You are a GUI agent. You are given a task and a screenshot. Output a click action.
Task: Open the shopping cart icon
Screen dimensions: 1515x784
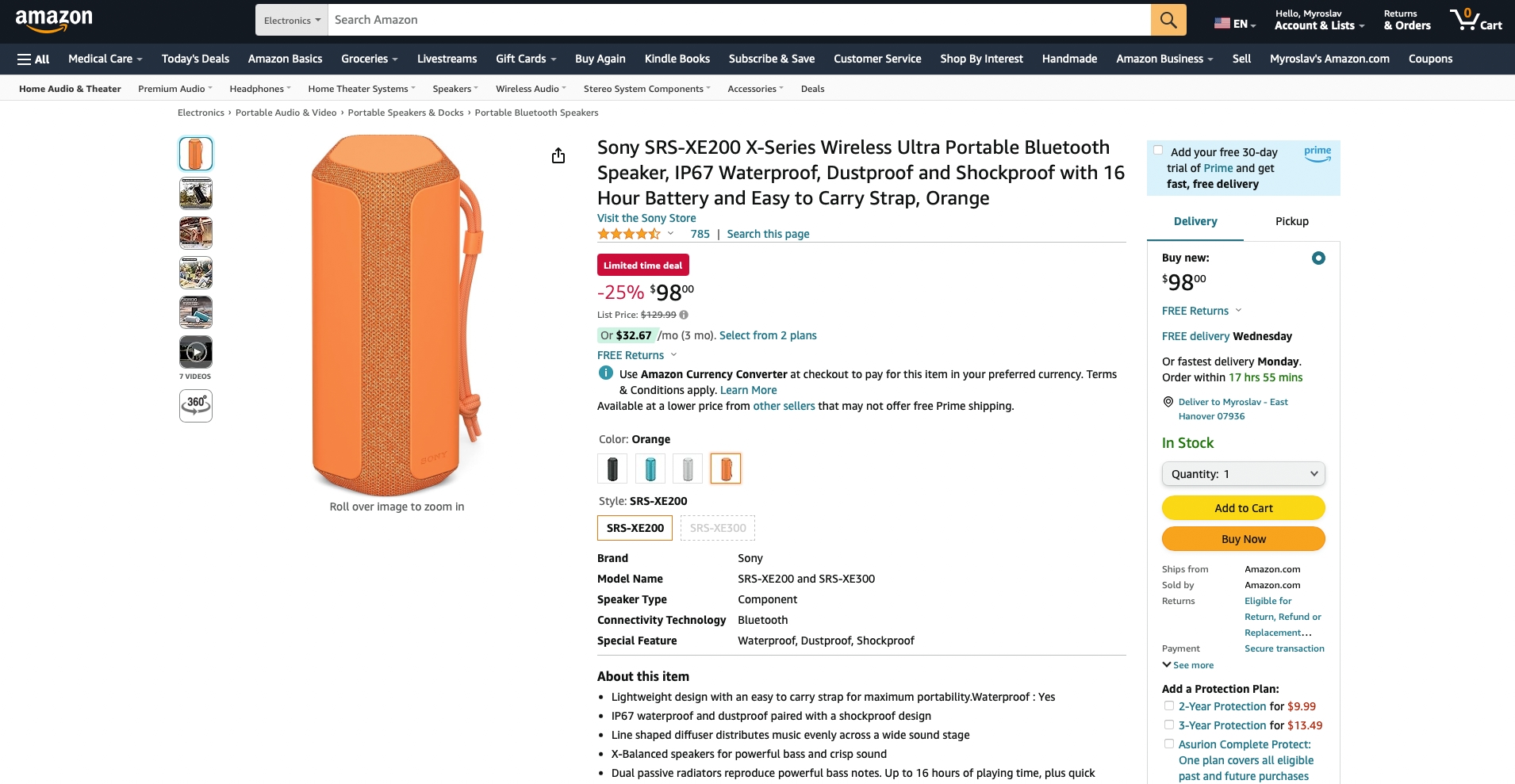(1475, 20)
